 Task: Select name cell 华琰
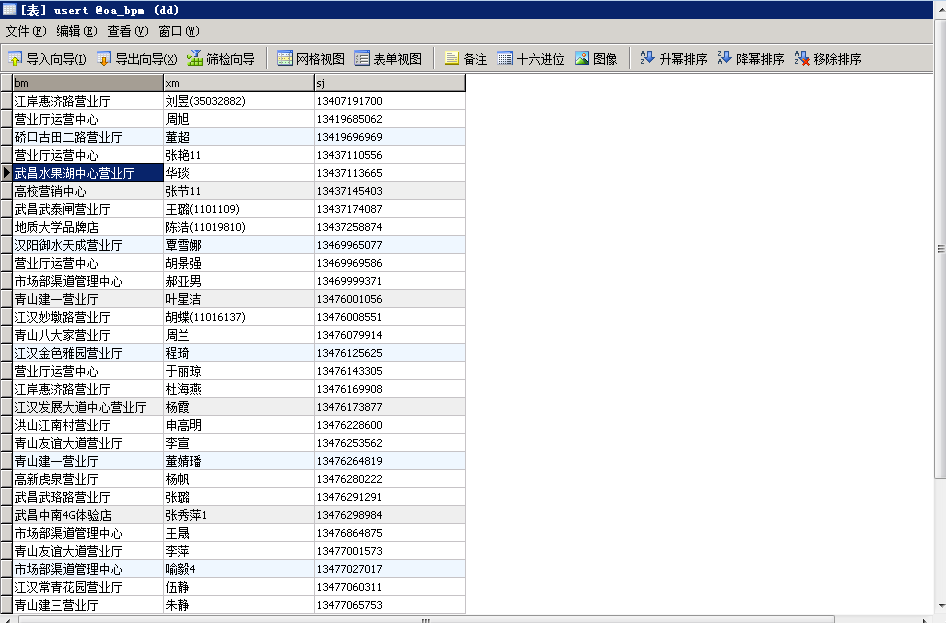coord(239,173)
